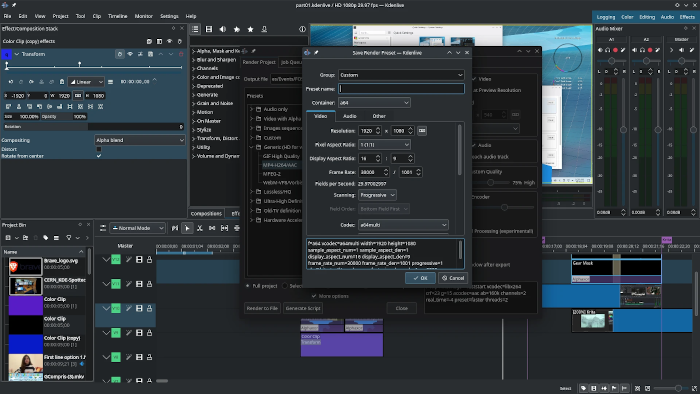Show main effects list icon
The height and width of the screenshot is (394, 700).
click(195, 29)
